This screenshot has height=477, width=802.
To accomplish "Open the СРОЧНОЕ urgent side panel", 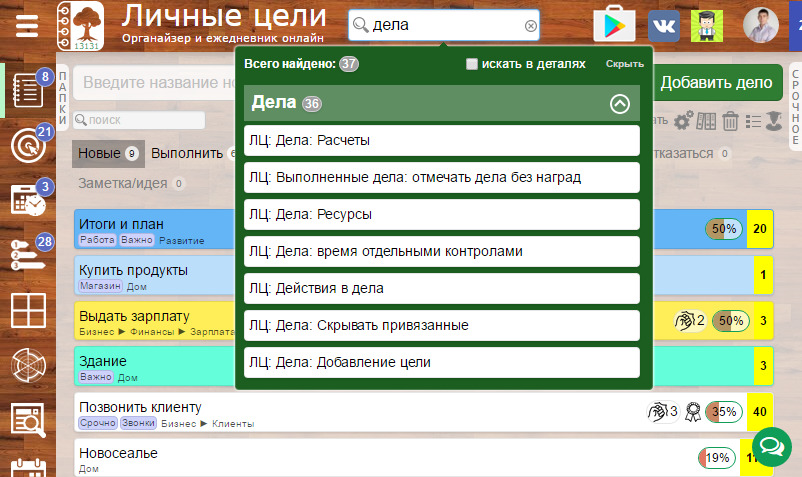I will click(795, 106).
